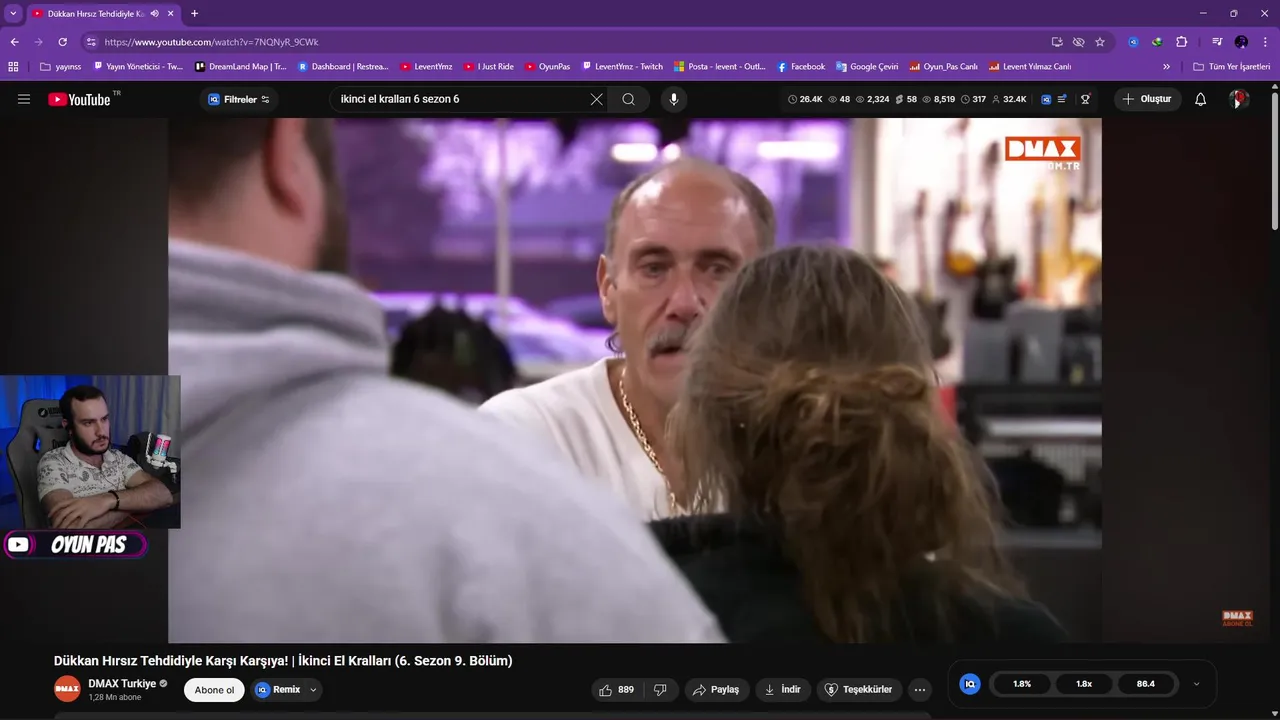
Task: Open more actions three-dot menu
Action: pos(920,689)
